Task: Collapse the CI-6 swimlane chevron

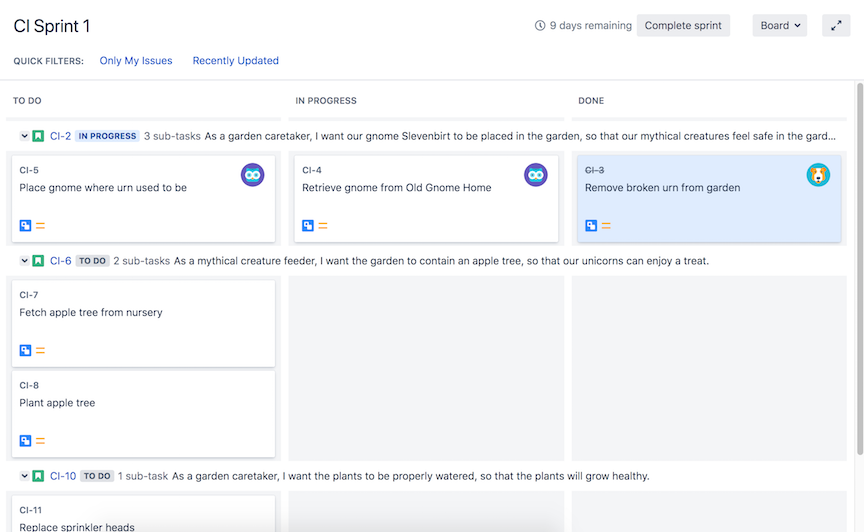Action: point(24,260)
